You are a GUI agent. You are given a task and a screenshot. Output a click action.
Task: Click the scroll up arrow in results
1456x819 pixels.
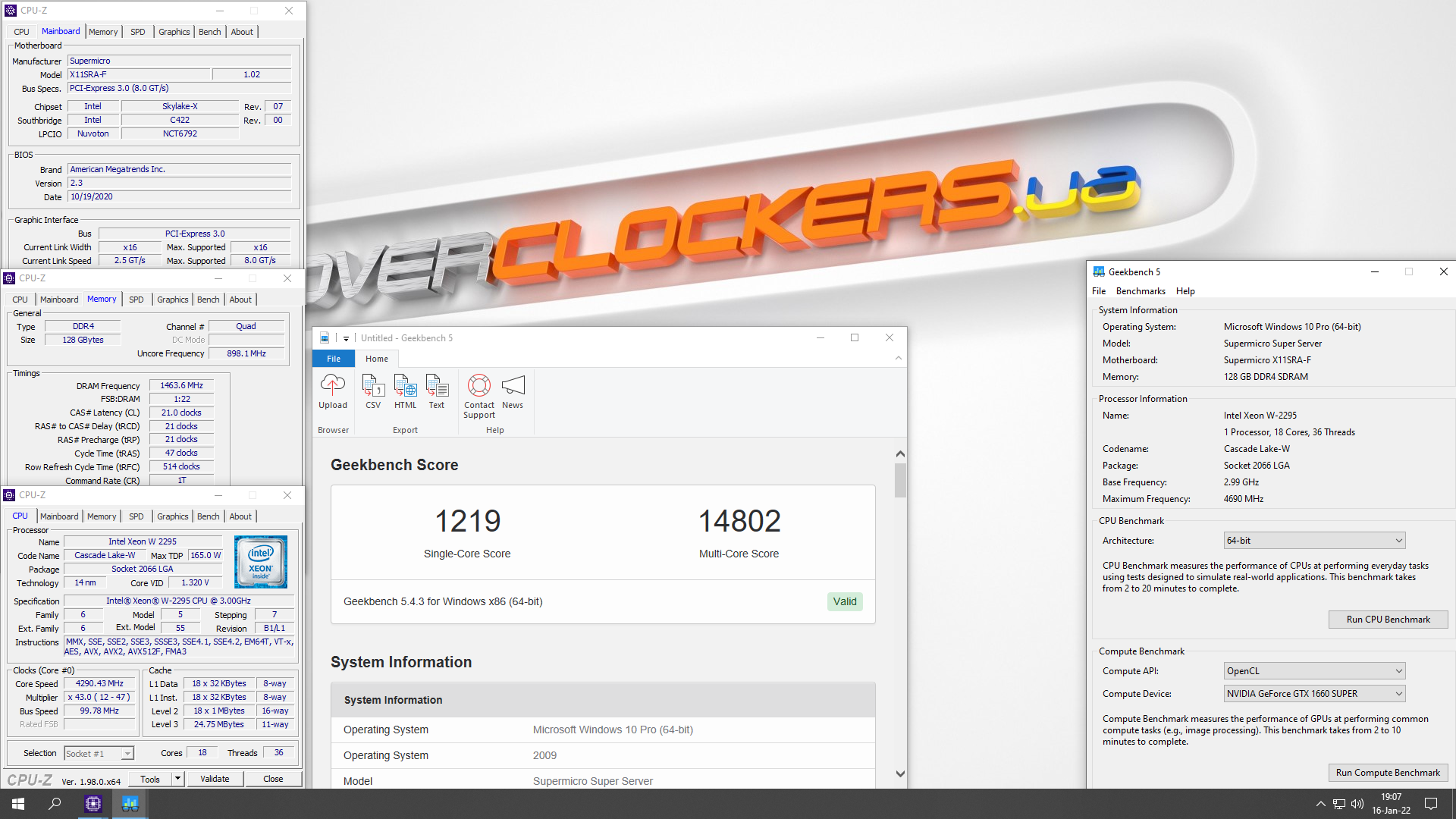(x=900, y=453)
